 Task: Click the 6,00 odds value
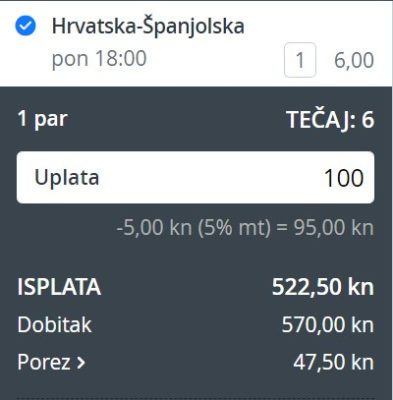[x=354, y=61]
